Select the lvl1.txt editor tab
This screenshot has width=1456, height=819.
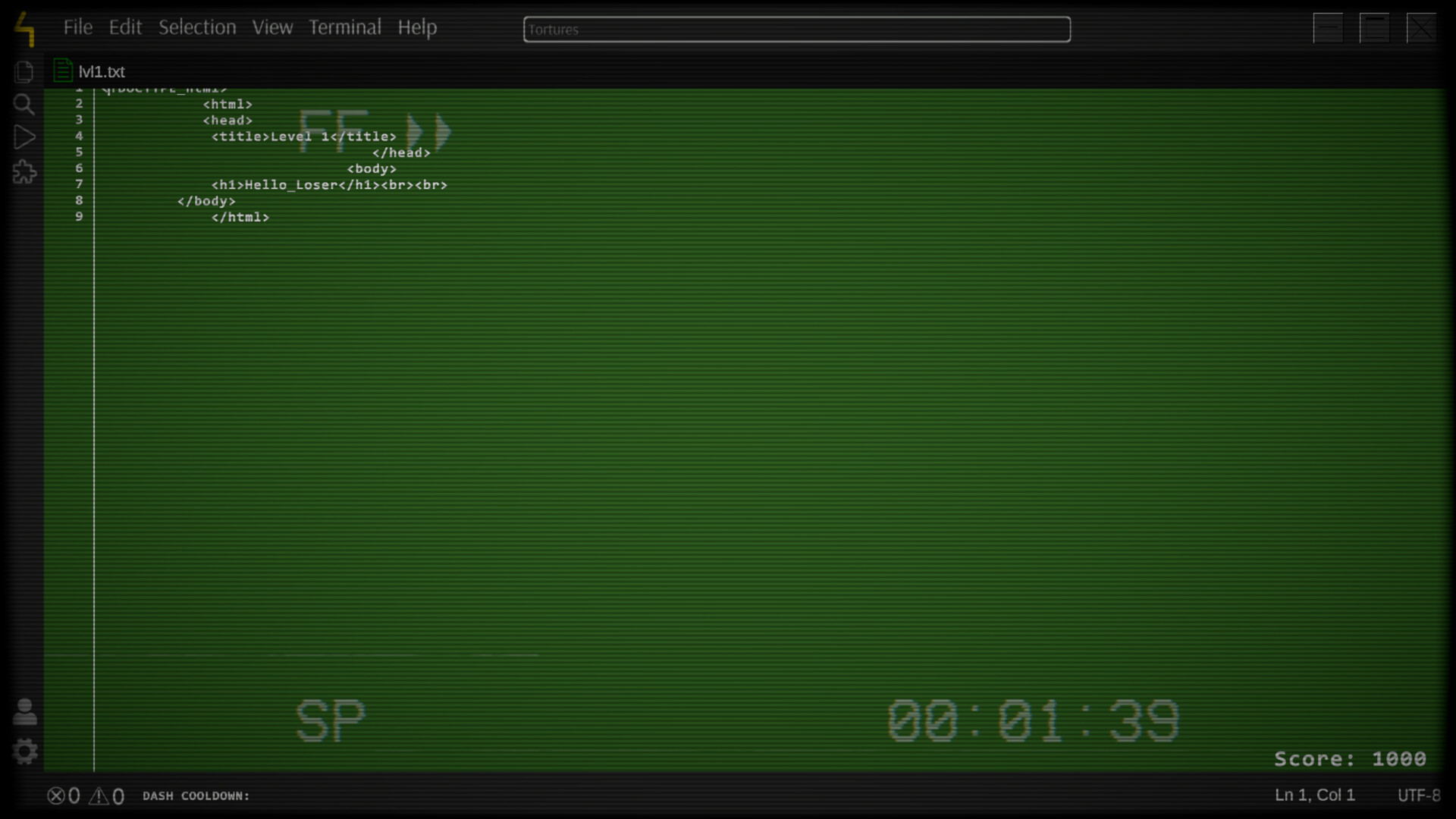click(x=89, y=71)
